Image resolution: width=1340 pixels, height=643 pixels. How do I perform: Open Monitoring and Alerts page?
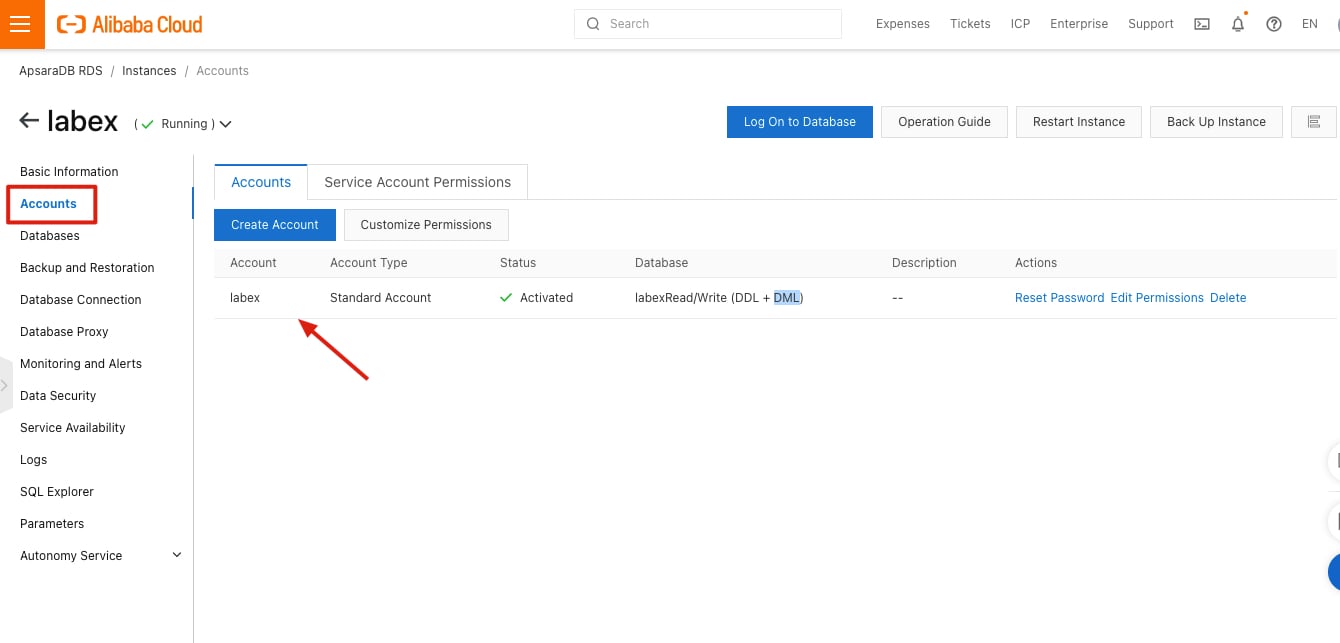click(81, 364)
